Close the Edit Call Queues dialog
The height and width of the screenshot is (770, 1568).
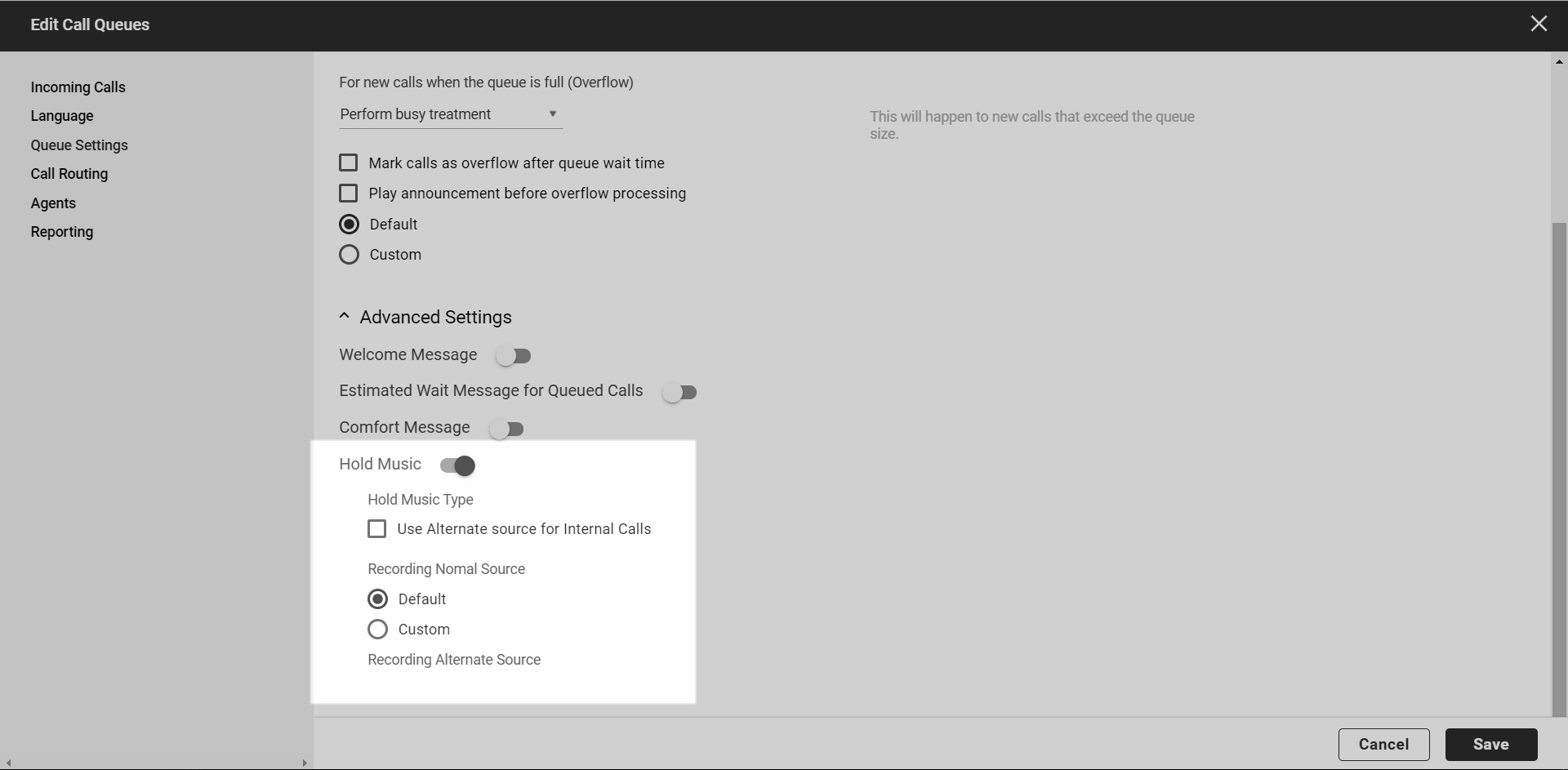click(x=1539, y=23)
